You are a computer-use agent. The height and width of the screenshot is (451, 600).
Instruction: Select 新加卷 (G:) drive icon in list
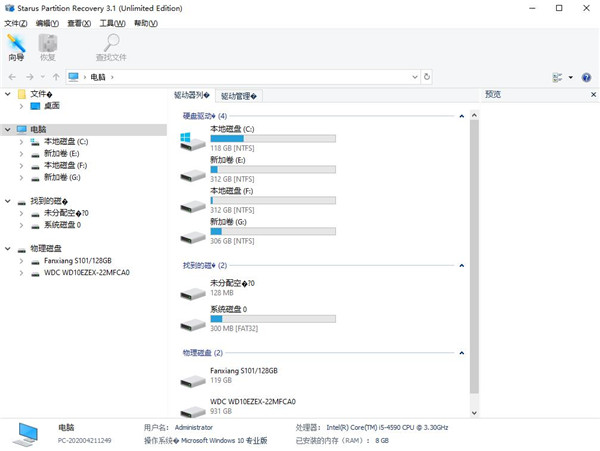click(x=192, y=237)
